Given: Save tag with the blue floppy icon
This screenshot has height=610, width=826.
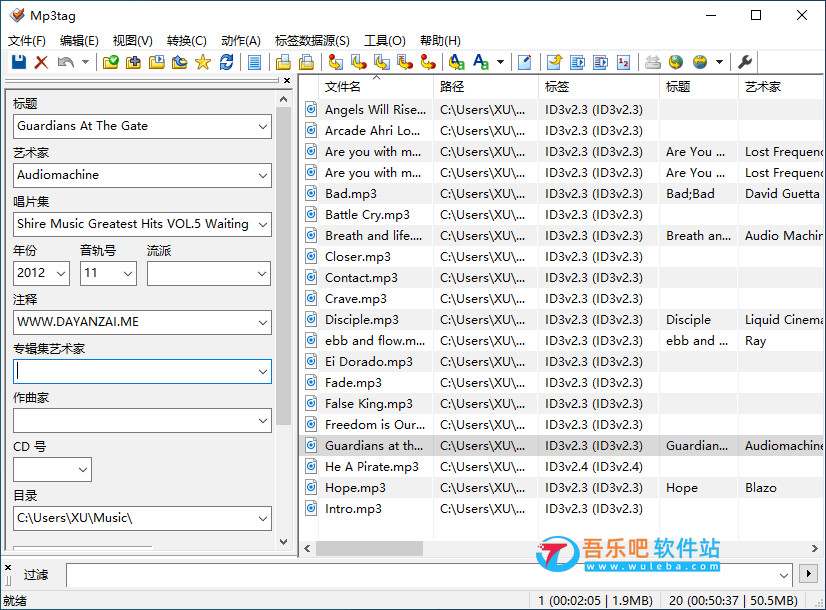Looking at the screenshot, I should click(x=19, y=62).
